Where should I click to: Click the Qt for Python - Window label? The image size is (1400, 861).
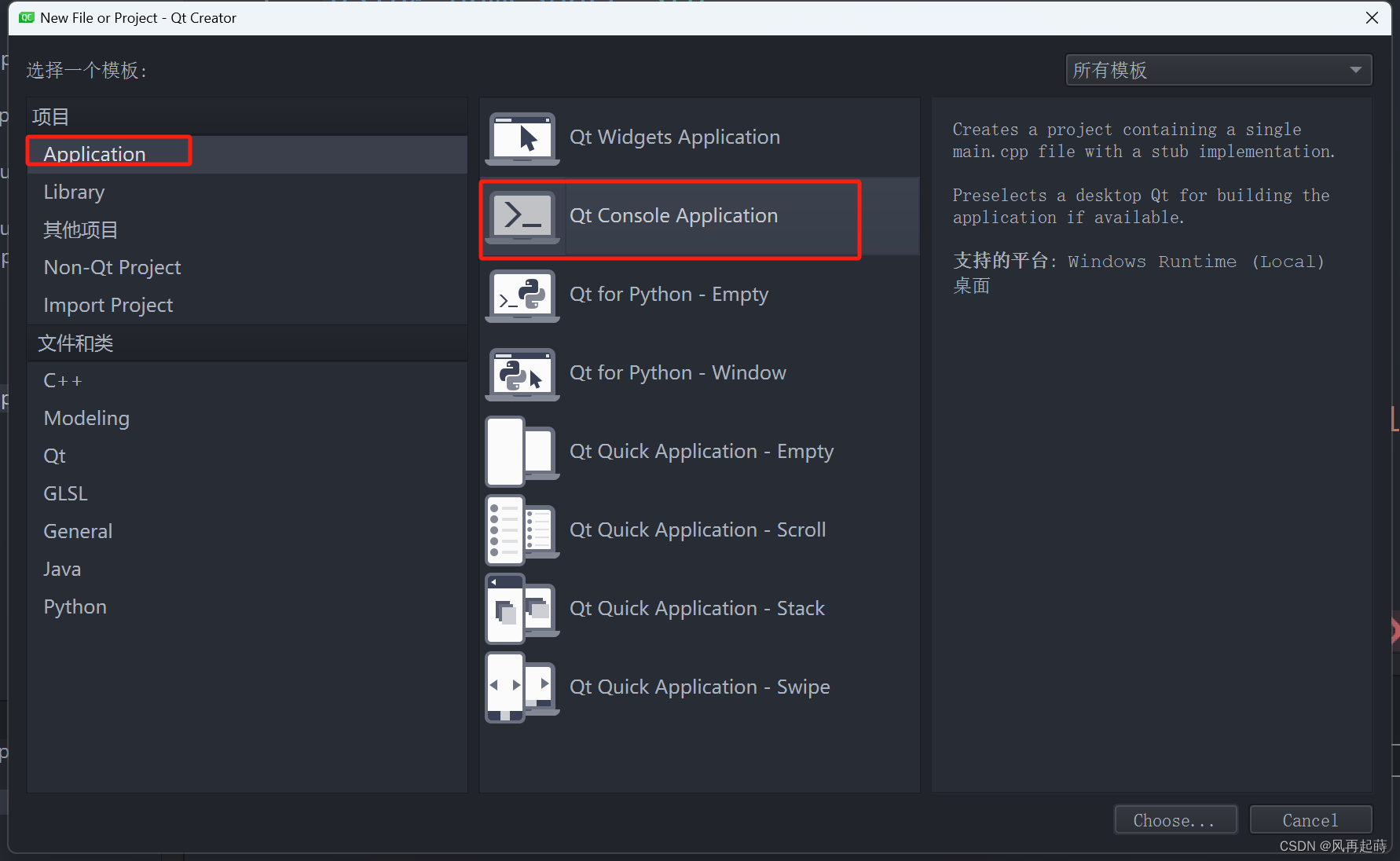tap(678, 372)
